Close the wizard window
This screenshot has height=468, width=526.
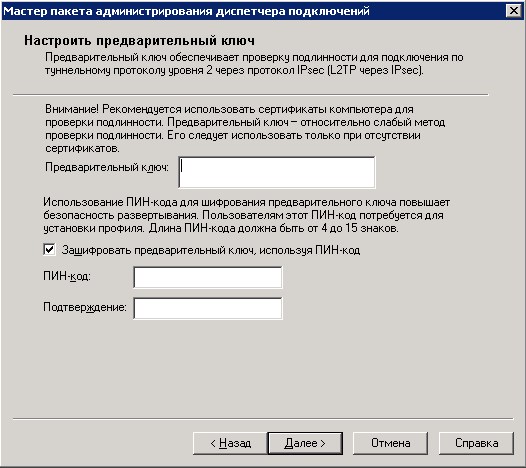pos(514,11)
